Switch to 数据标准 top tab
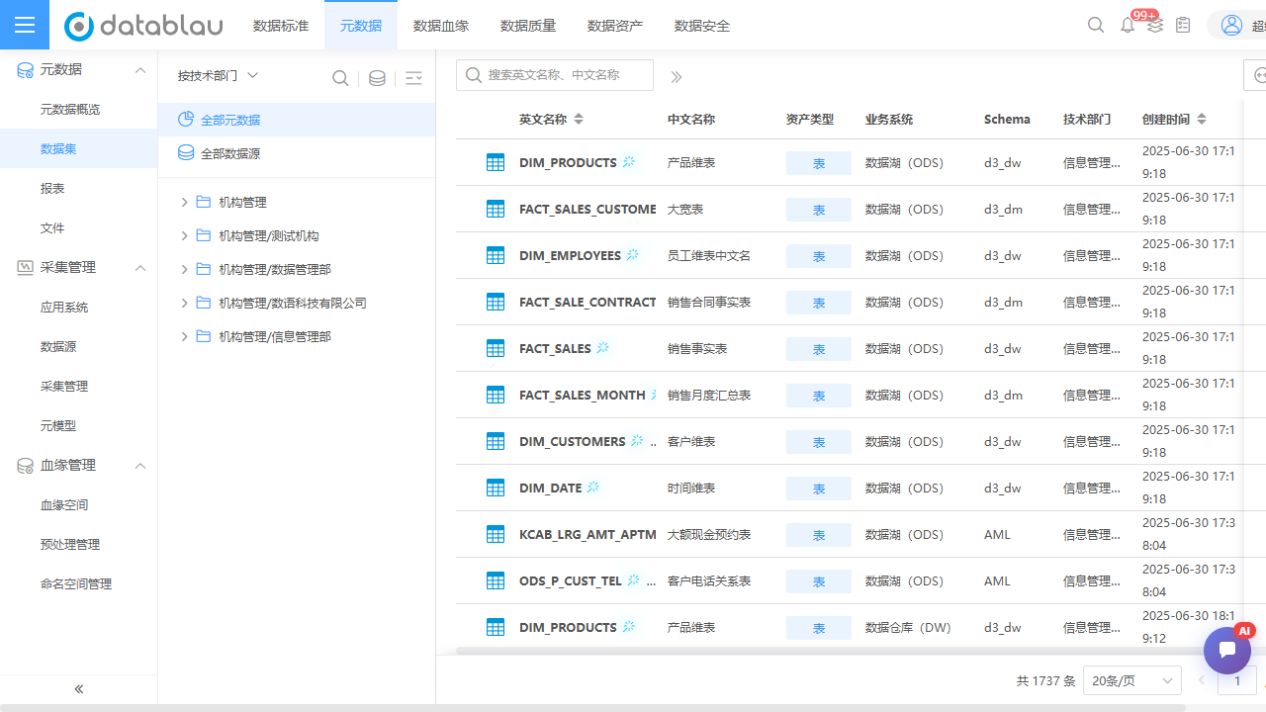The height and width of the screenshot is (712, 1266). pos(281,26)
